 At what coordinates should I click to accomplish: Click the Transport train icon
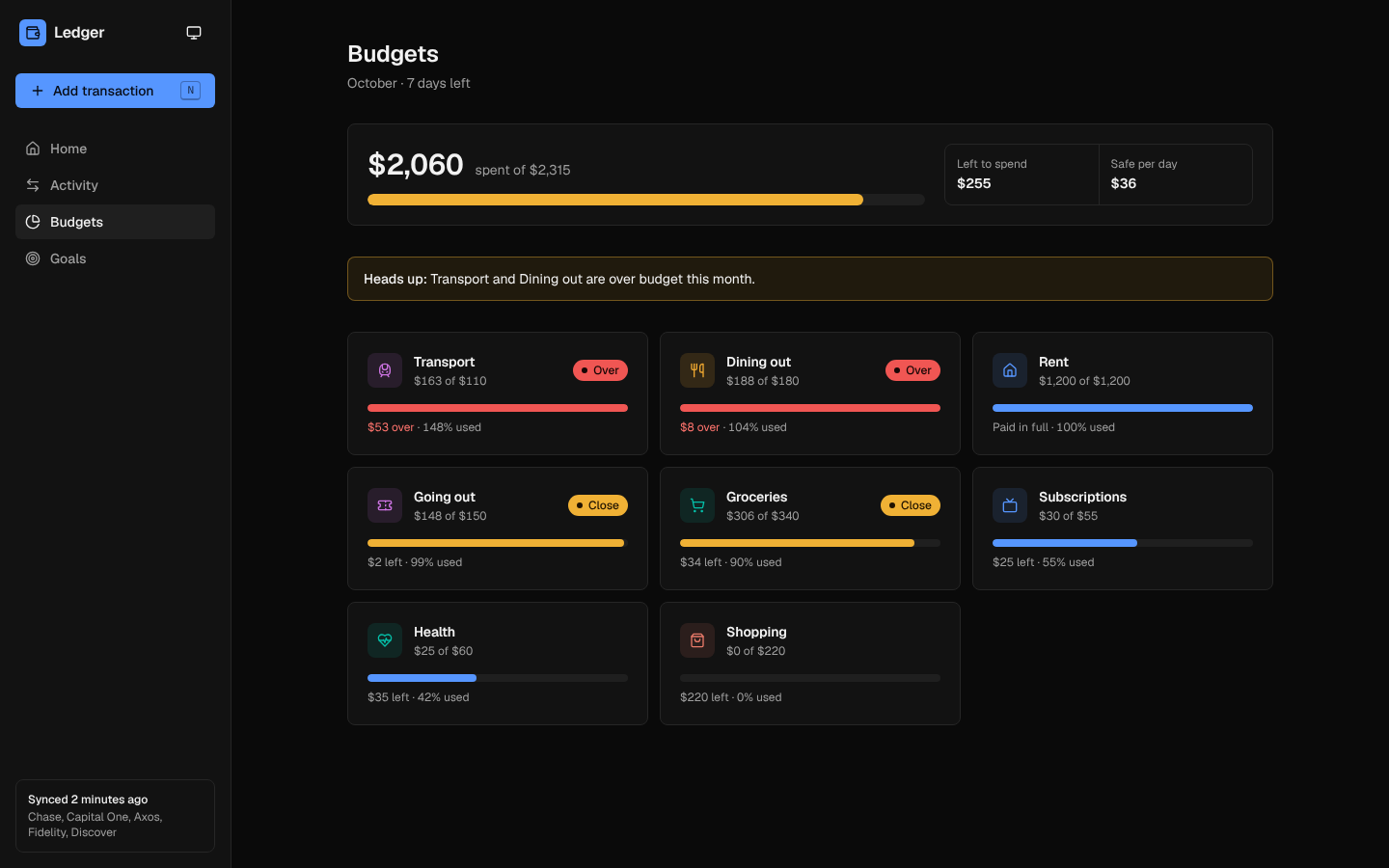(385, 370)
